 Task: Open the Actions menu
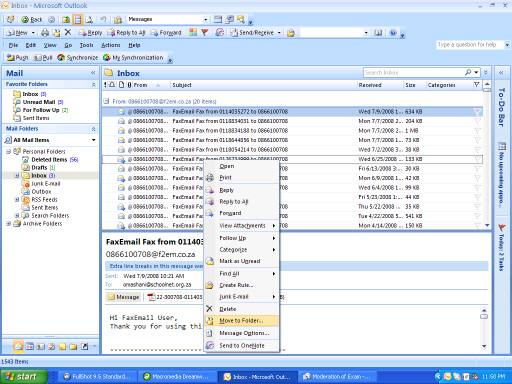click(111, 45)
